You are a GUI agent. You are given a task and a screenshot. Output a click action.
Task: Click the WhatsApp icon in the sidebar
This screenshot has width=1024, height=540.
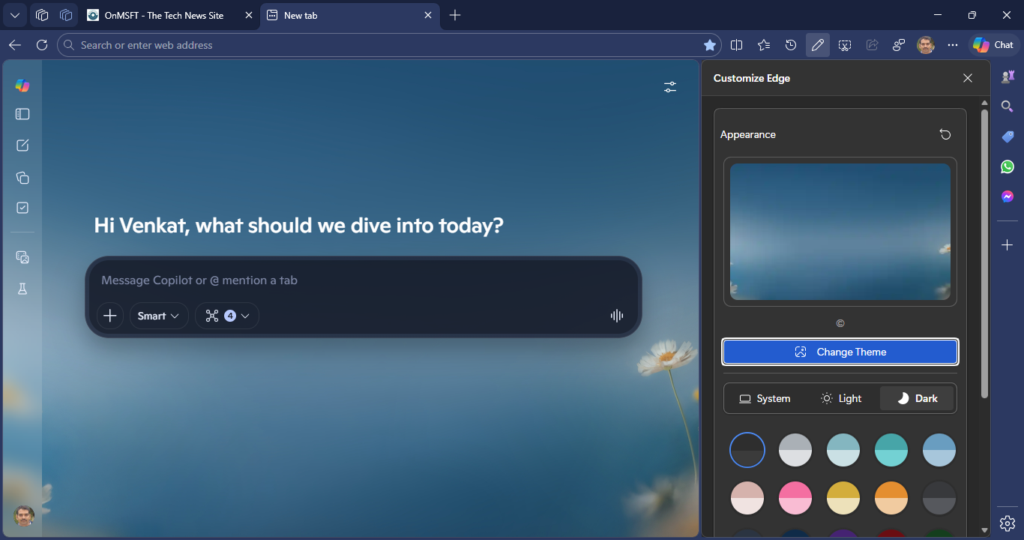click(1007, 167)
